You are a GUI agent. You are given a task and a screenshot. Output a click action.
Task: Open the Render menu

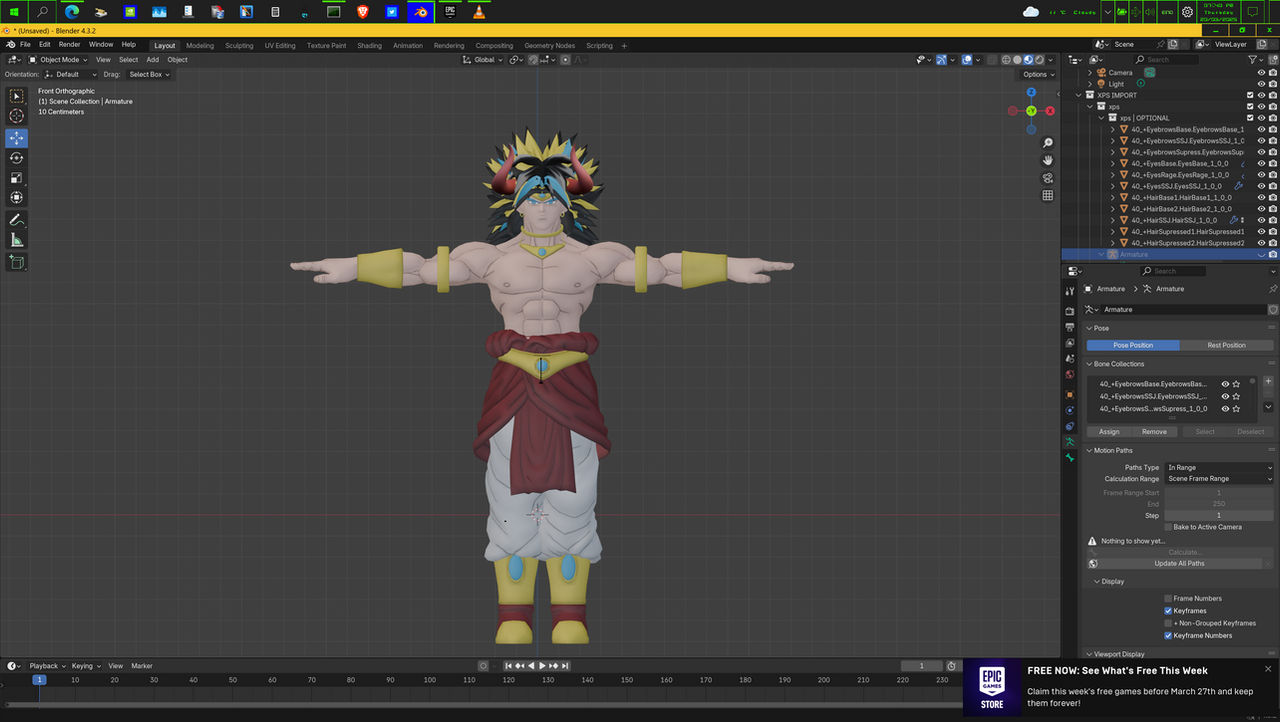click(69, 45)
